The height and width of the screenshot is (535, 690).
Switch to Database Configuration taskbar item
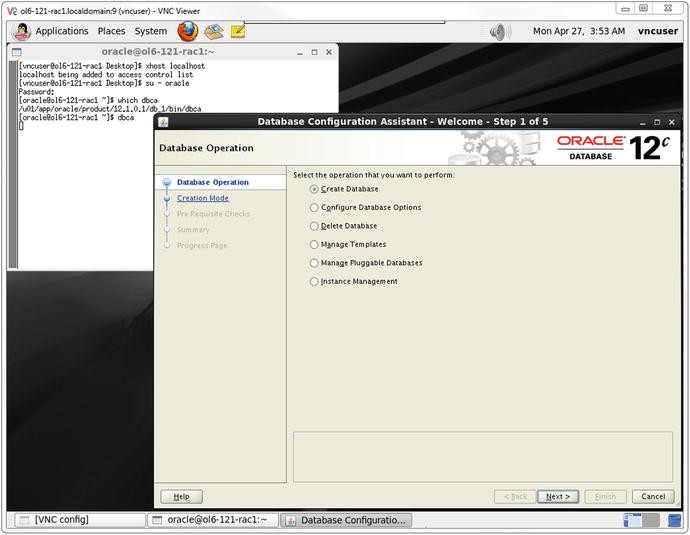[346, 520]
